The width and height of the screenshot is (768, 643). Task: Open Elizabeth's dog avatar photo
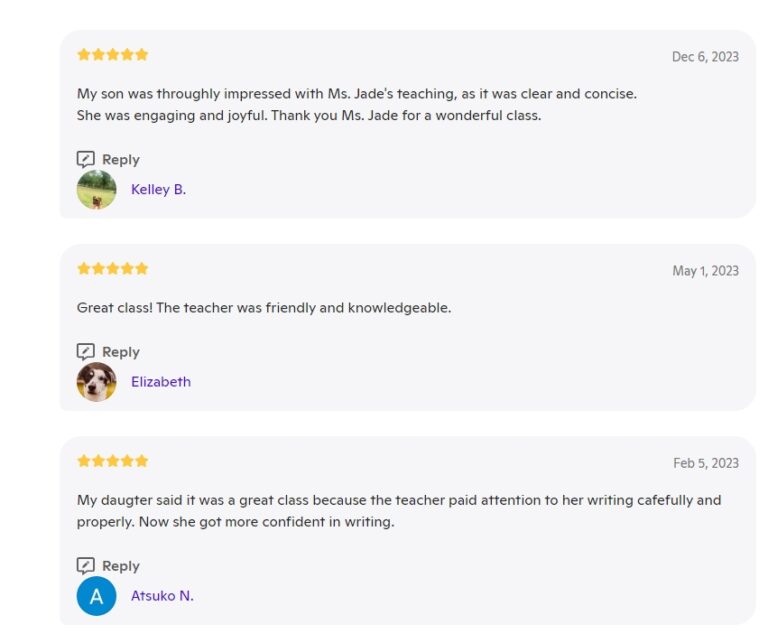97,382
